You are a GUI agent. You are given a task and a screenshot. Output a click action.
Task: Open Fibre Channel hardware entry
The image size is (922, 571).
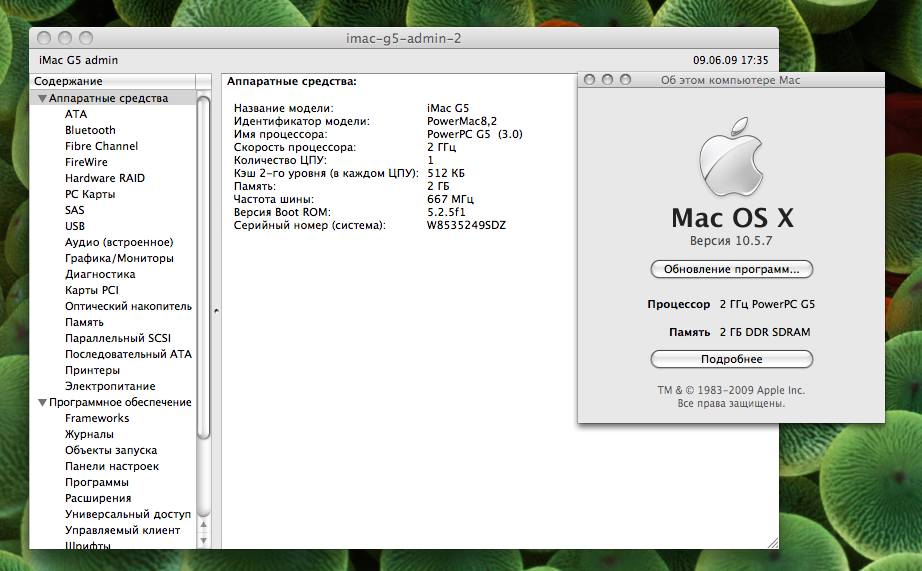101,146
